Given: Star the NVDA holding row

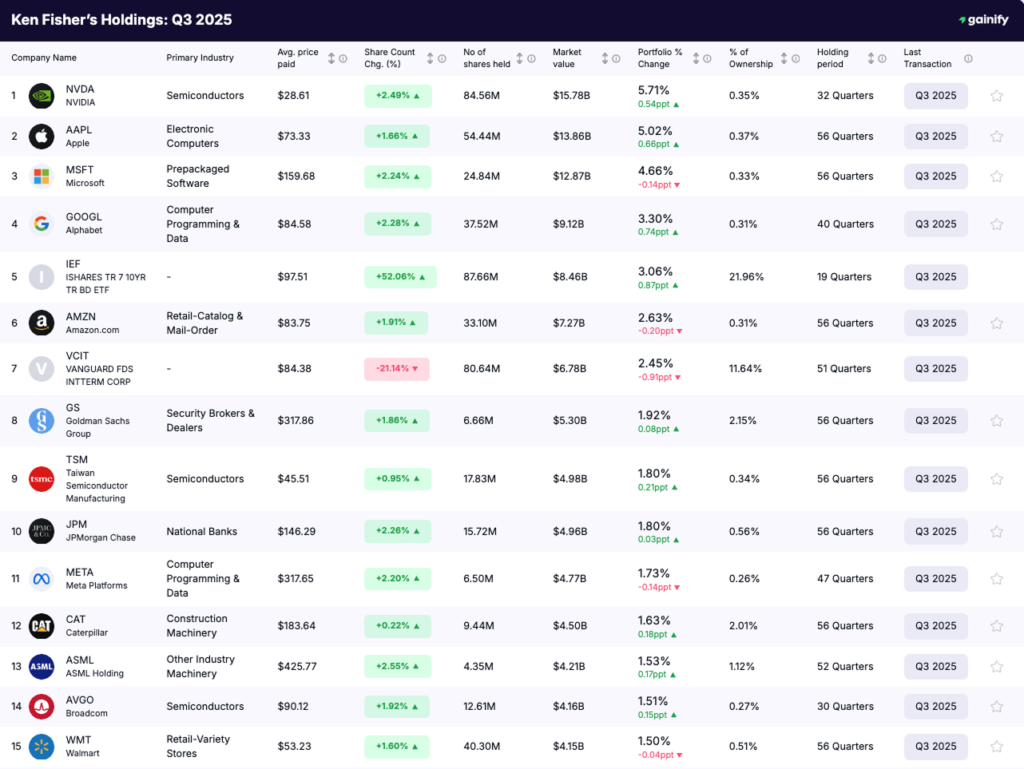Looking at the screenshot, I should (996, 95).
